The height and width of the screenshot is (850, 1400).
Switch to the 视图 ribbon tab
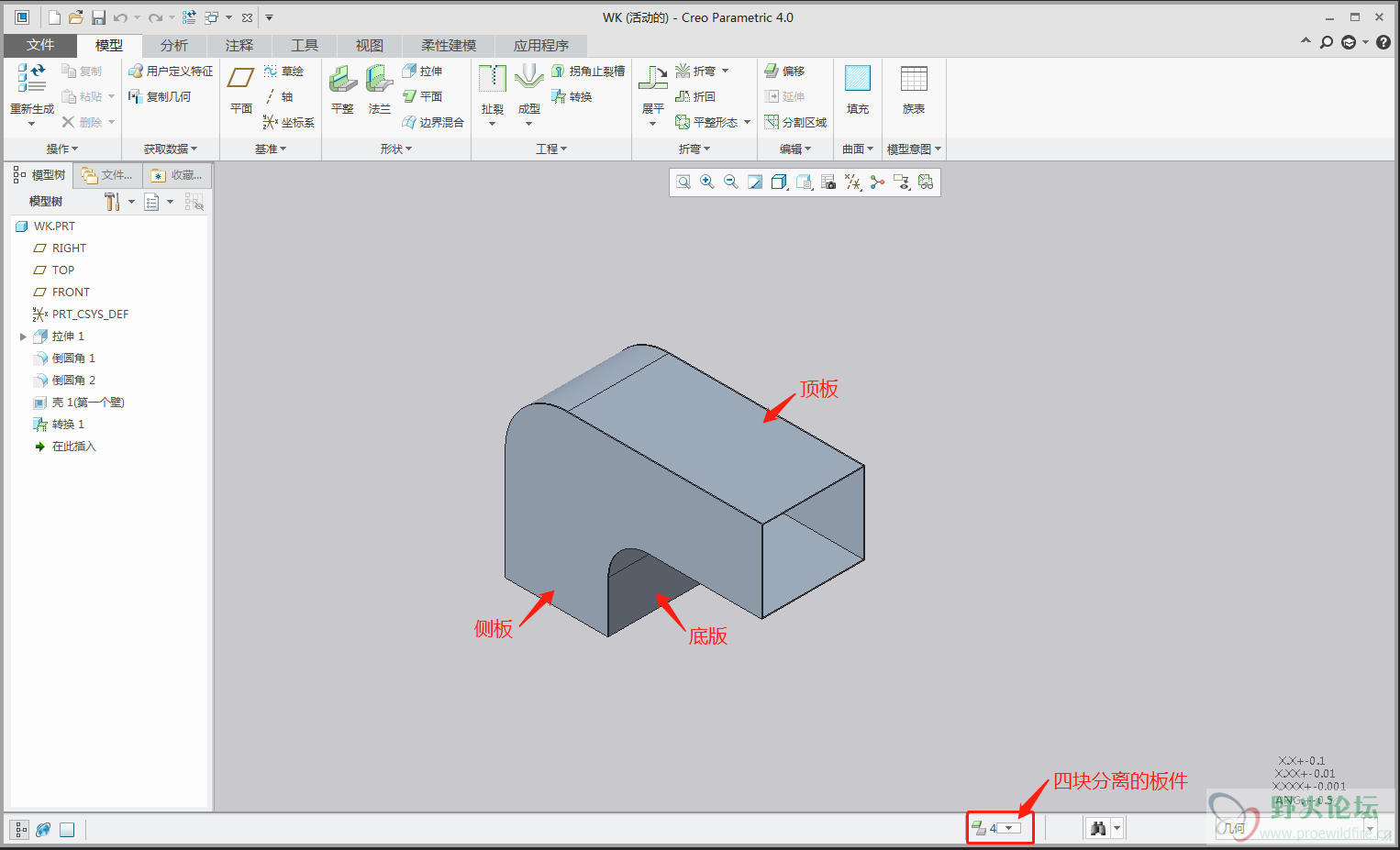[x=369, y=45]
